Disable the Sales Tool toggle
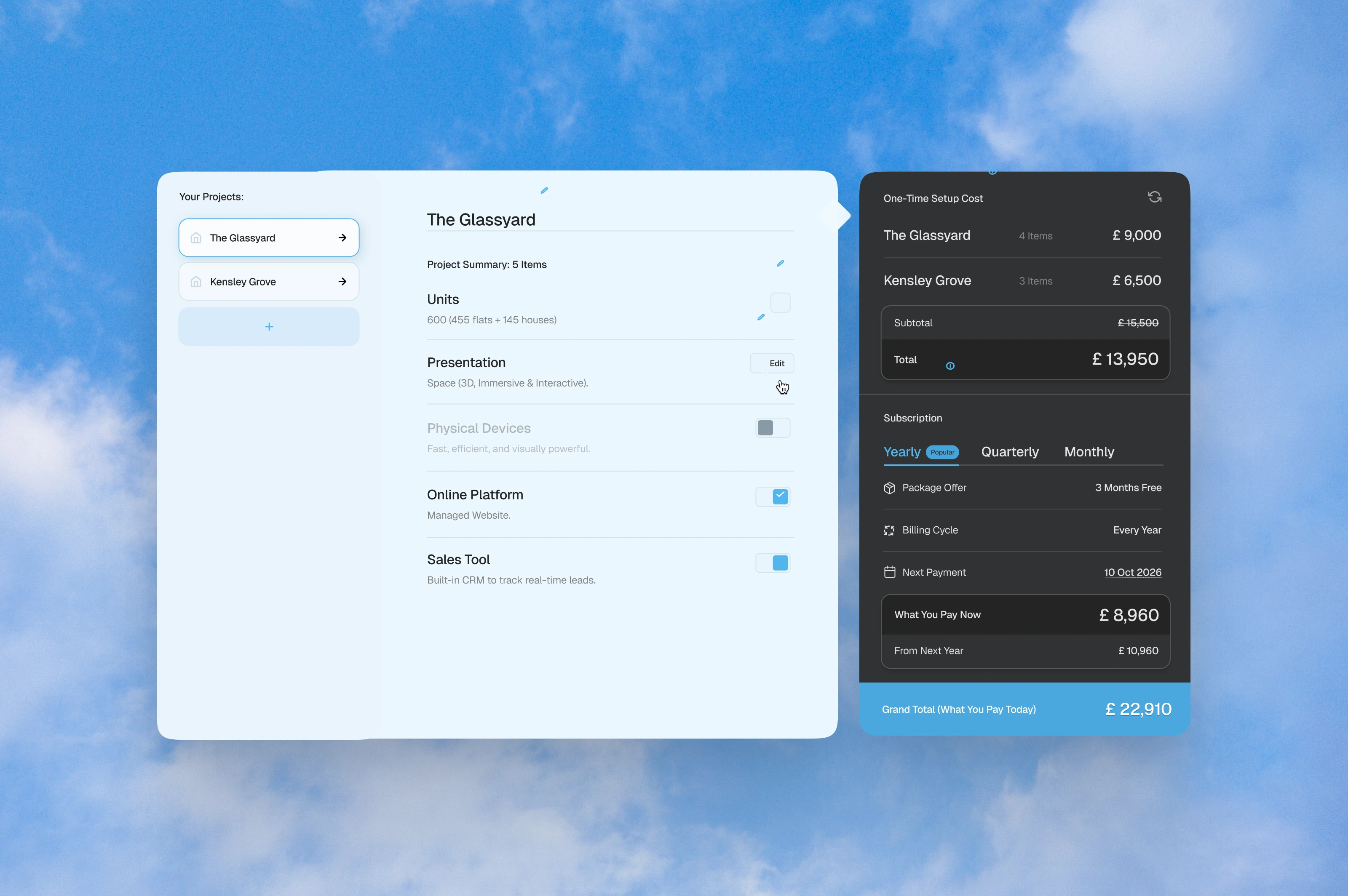 (x=773, y=563)
